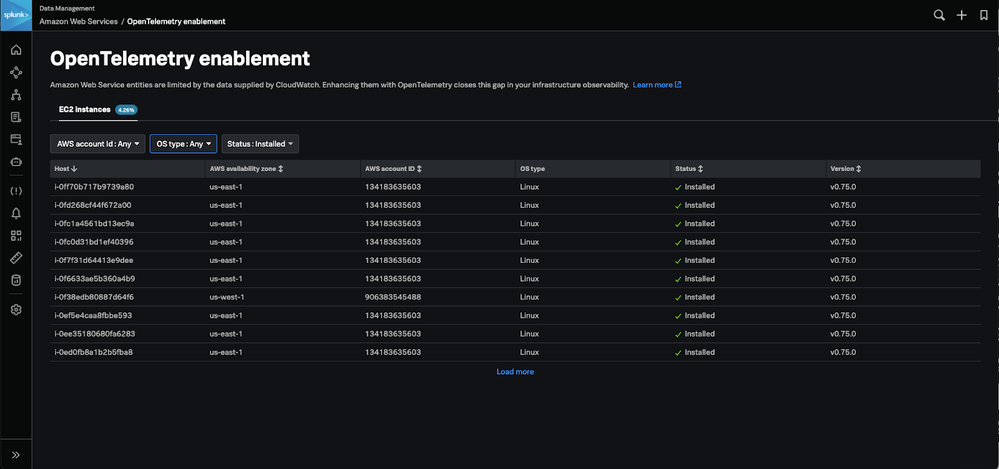Open the Metric Finder ruler icon

tap(16, 258)
